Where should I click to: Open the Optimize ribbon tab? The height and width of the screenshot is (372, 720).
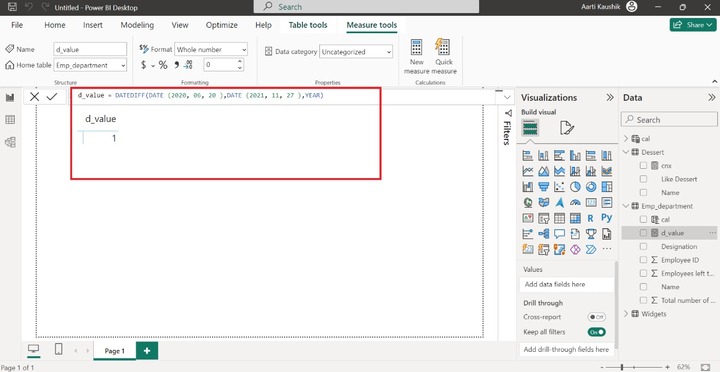click(x=222, y=25)
